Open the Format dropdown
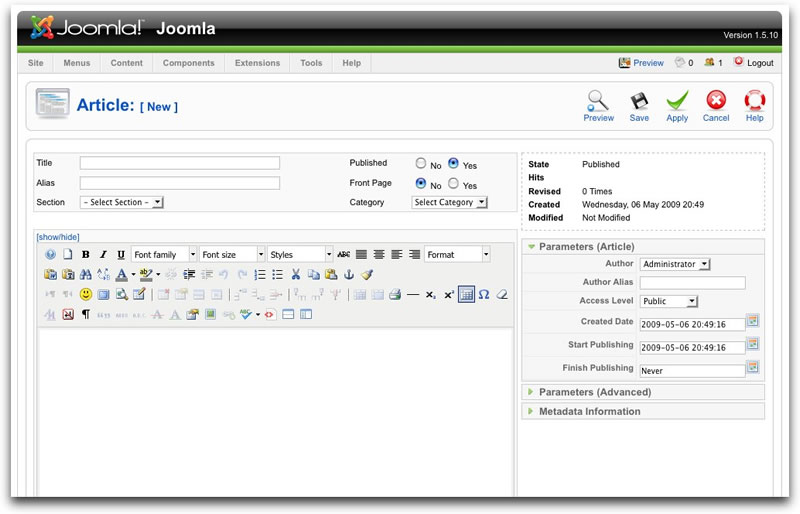The image size is (800, 514). click(x=457, y=254)
